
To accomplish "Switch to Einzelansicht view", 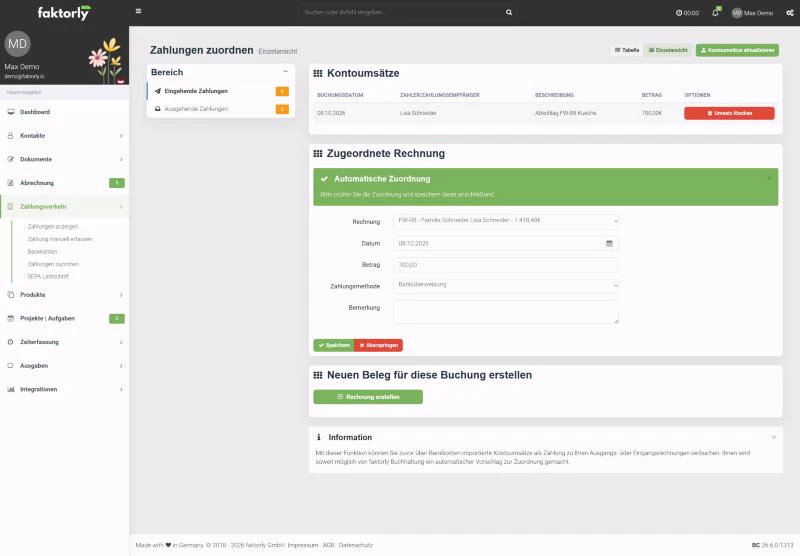I will pos(668,50).
